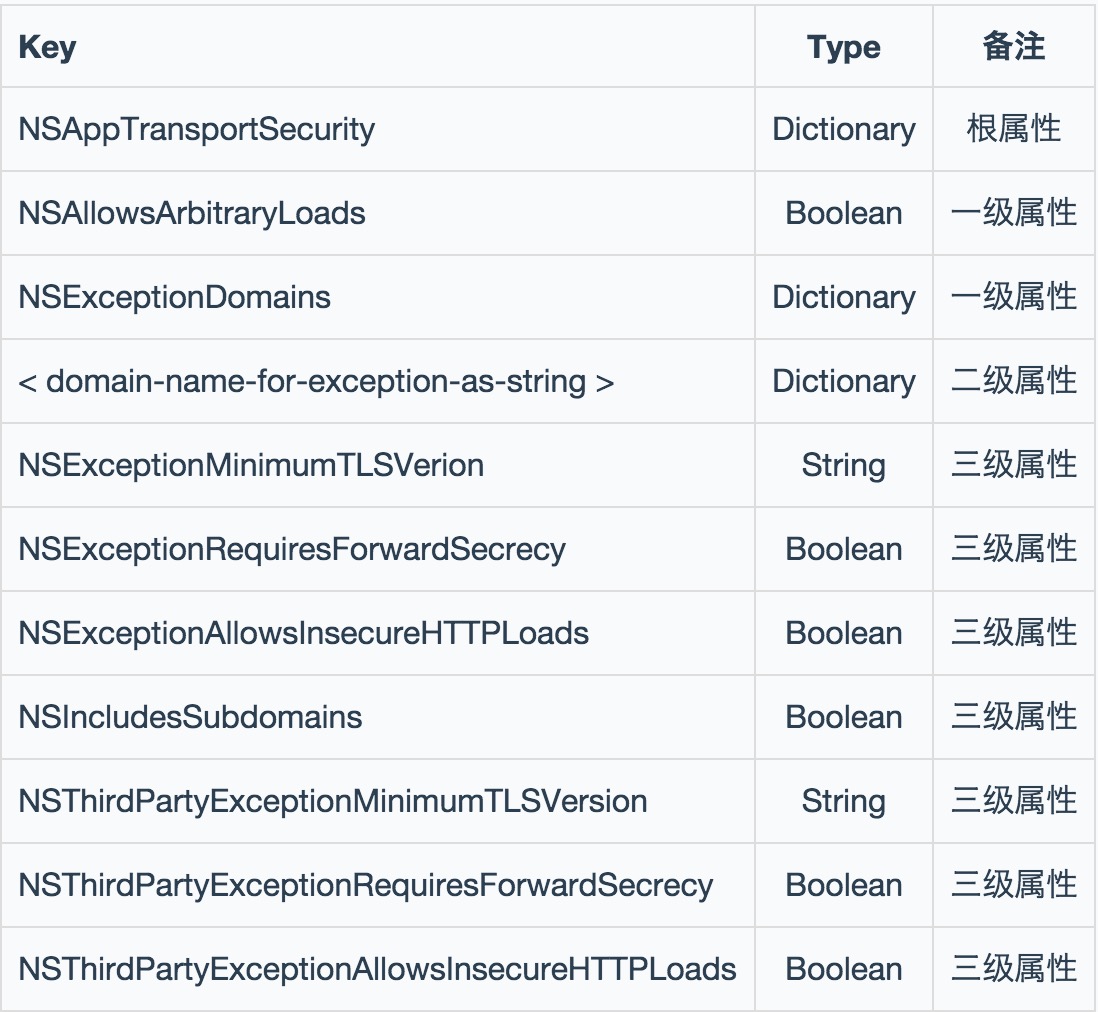This screenshot has height=1012, width=1098.
Task: Click the NSIncludesSubdomains key text
Action: tap(190, 717)
